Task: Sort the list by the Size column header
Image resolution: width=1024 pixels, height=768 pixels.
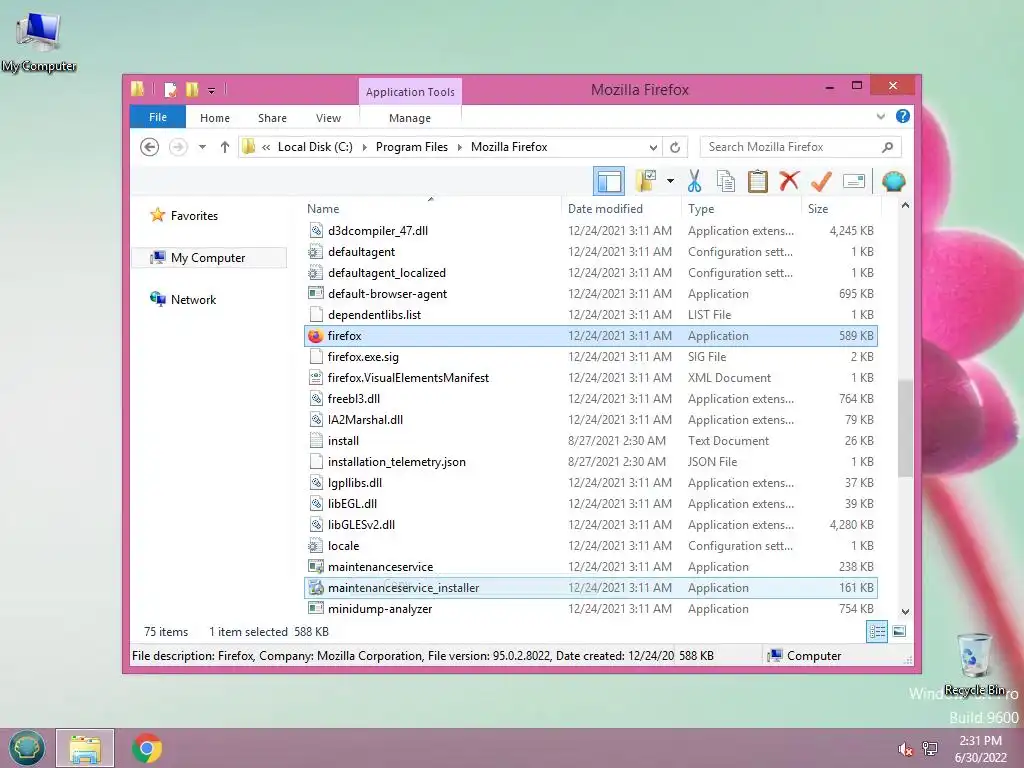Action: (841, 208)
